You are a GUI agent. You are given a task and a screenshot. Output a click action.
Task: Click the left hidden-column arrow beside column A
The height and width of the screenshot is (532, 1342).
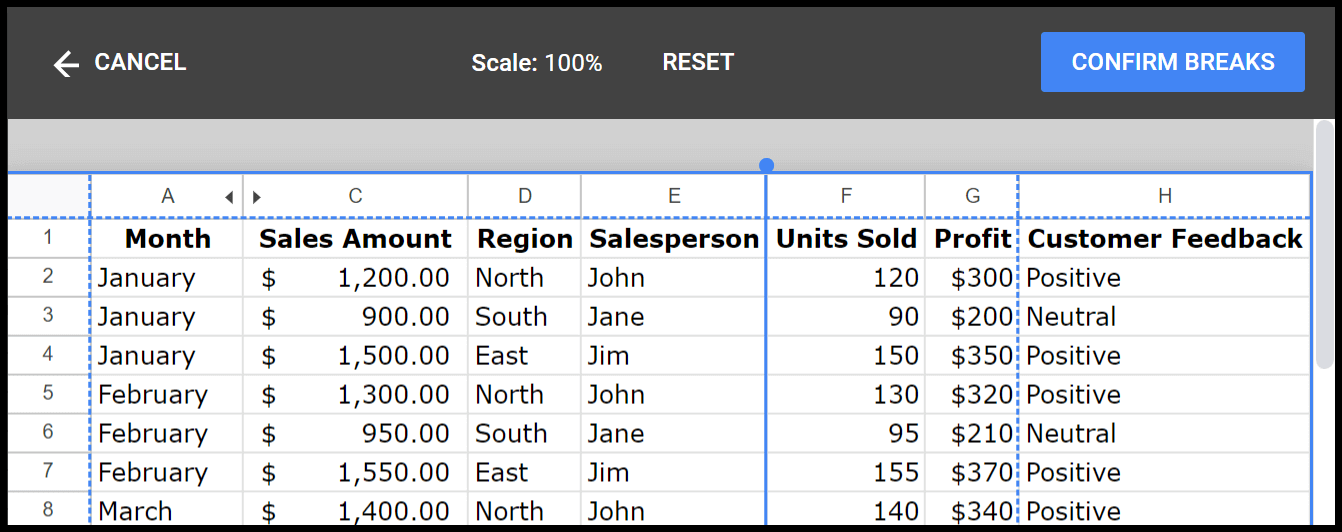[229, 198]
